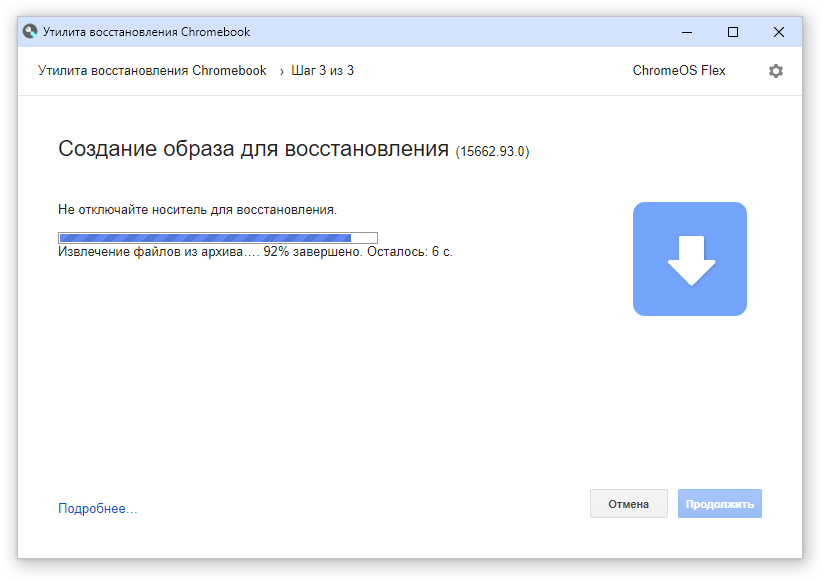Maximize the recovery utility window

tap(733, 32)
